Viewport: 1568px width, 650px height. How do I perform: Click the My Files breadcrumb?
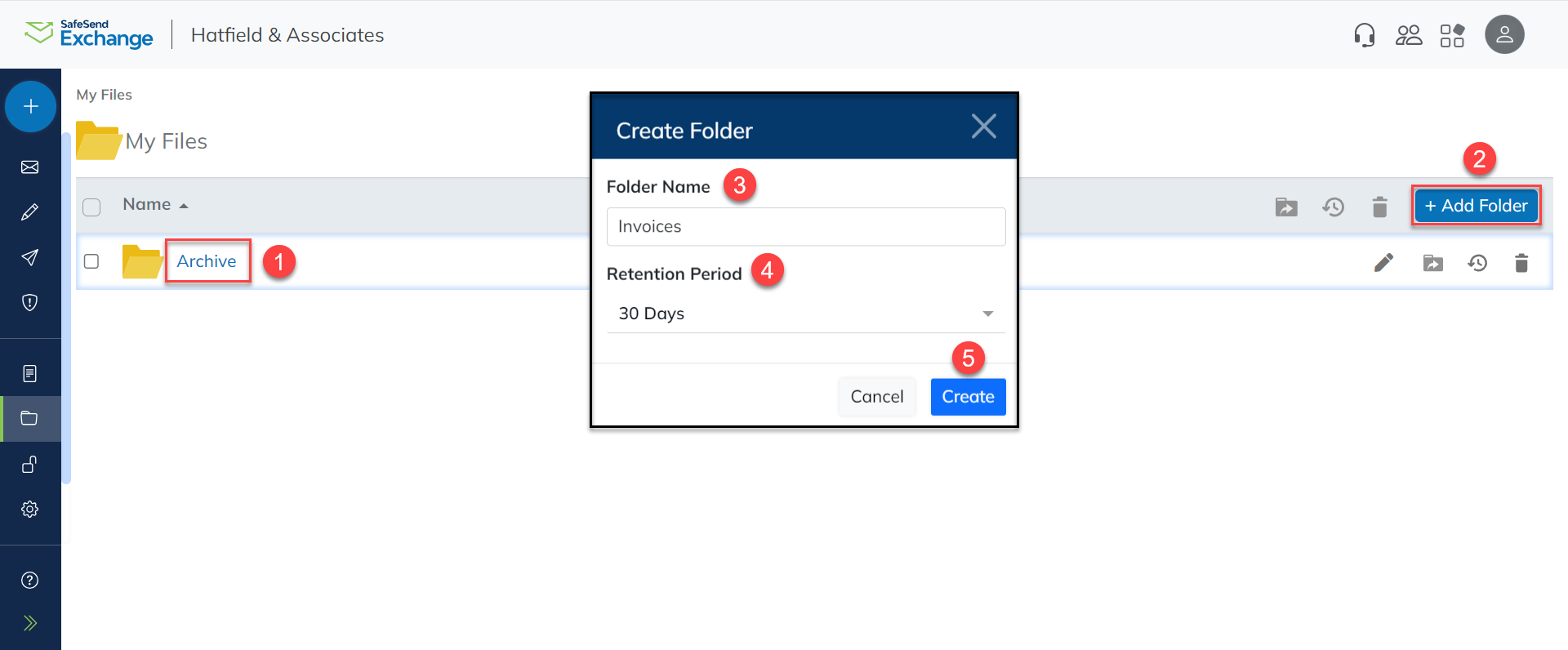104,95
